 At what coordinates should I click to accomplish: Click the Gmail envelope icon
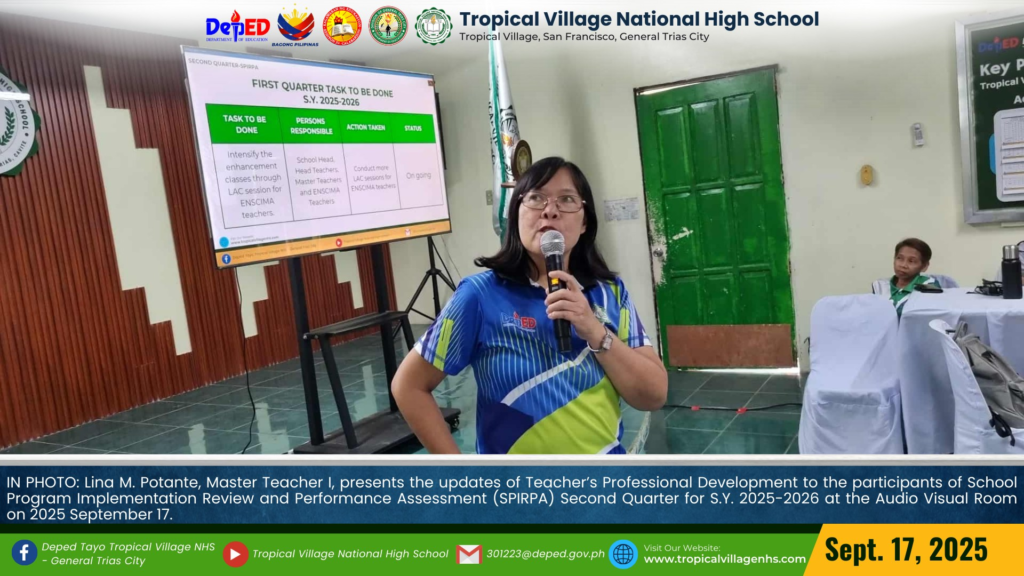(x=468, y=554)
